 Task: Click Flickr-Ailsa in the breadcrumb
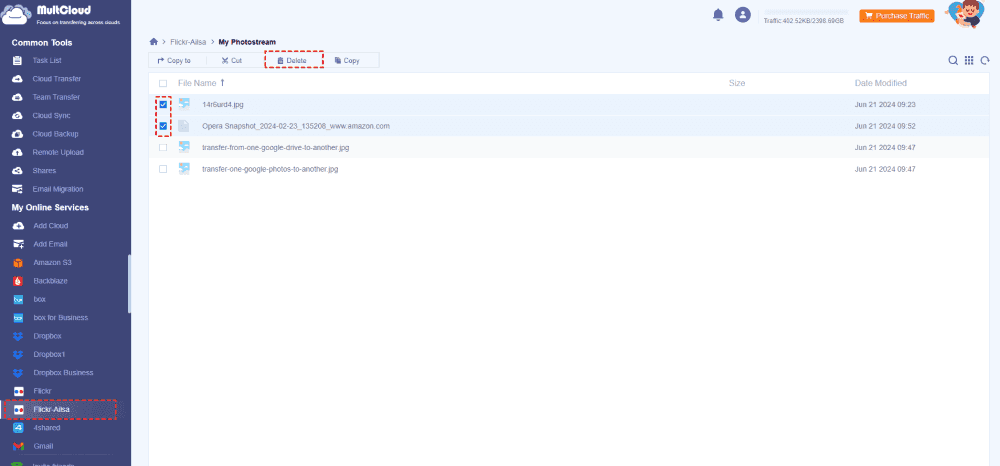click(188, 42)
